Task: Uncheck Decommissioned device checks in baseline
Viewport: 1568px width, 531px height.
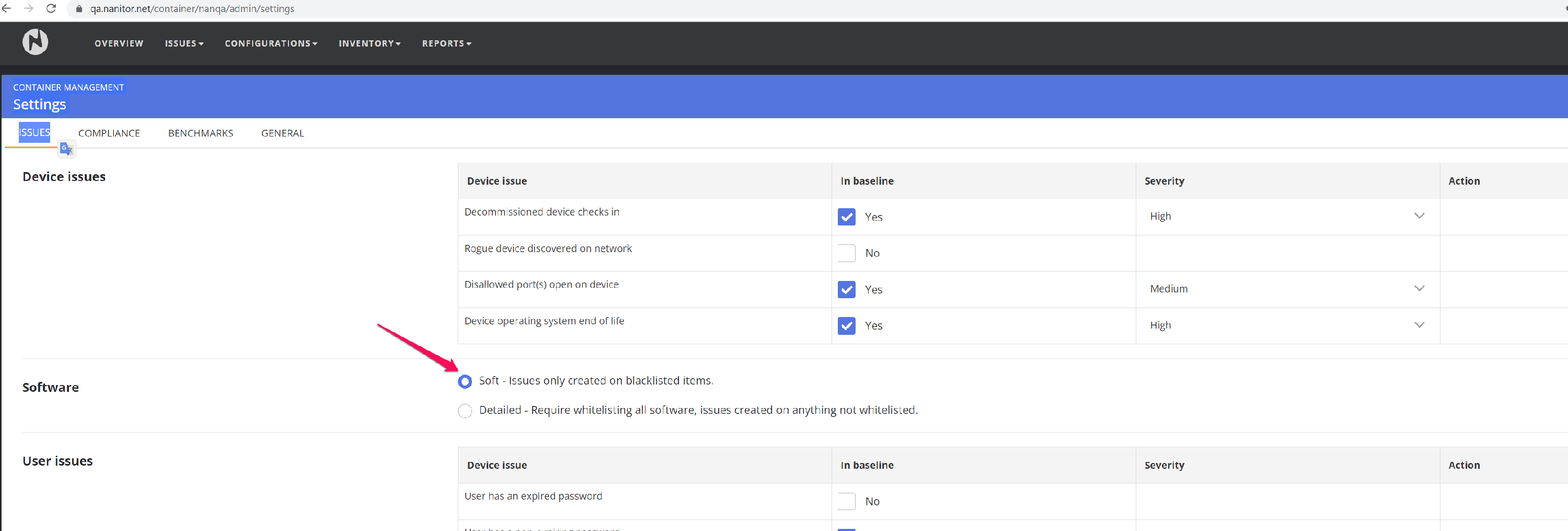Action: pyautogui.click(x=846, y=217)
